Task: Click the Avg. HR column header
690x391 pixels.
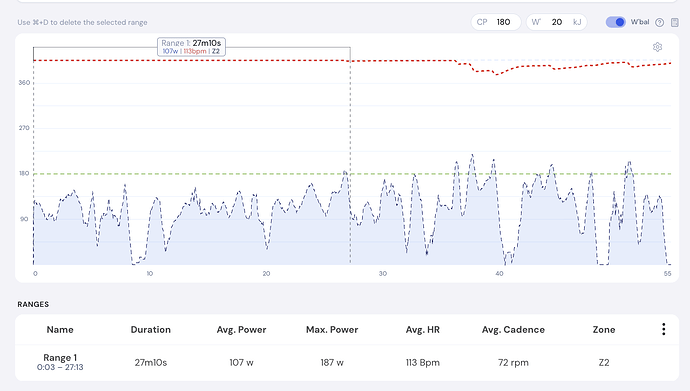Action: tap(422, 329)
